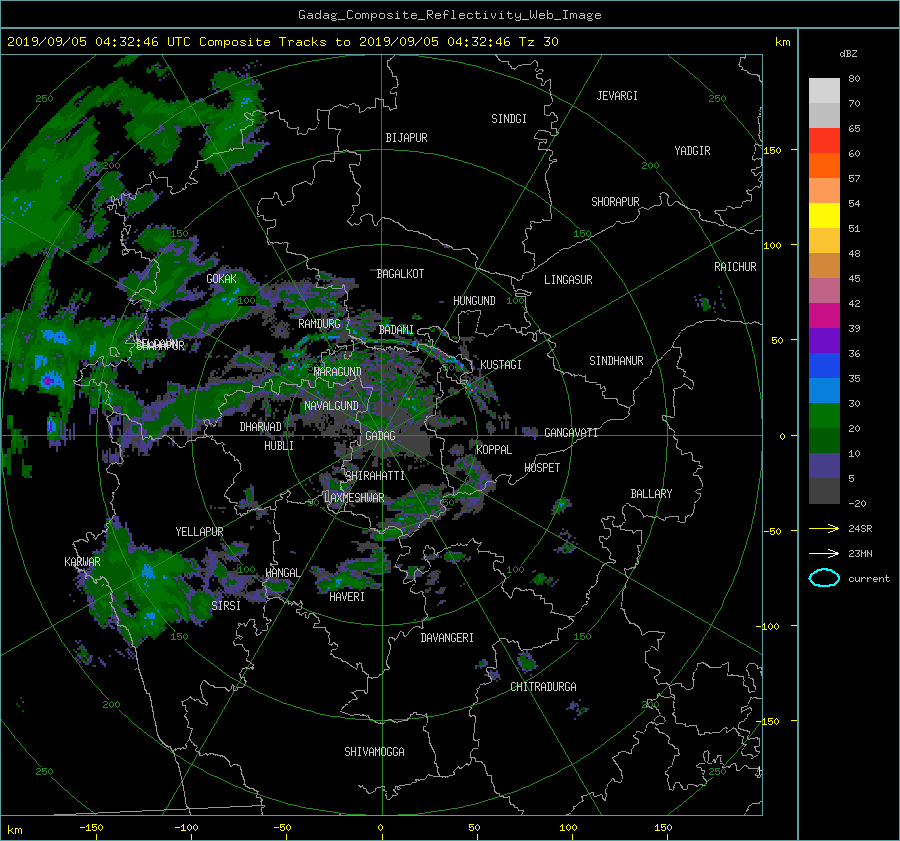900x841 pixels.
Task: Click the CHITRADURGA city label
Action: coord(543,687)
